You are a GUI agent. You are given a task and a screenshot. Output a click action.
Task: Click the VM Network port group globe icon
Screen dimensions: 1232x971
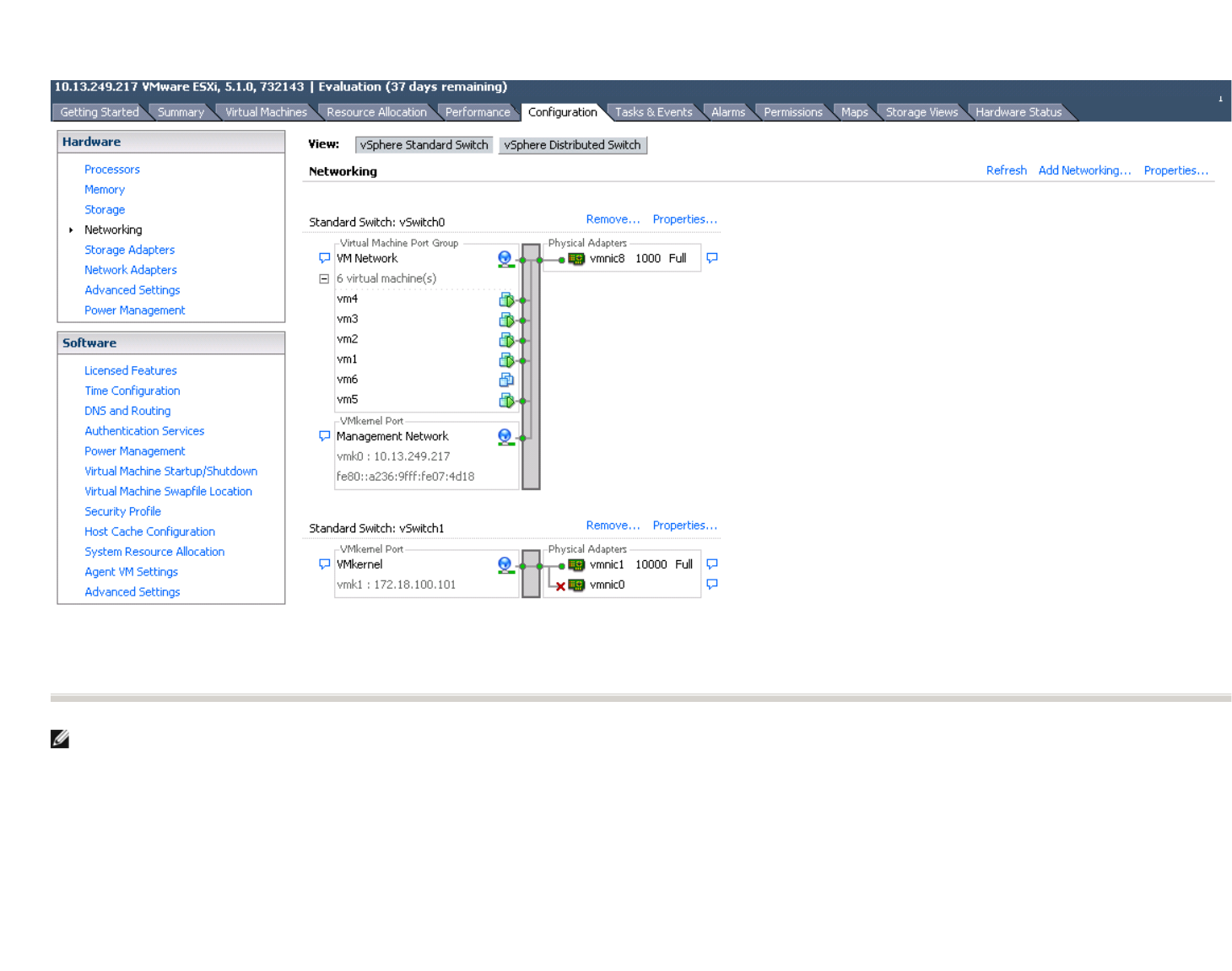pyautogui.click(x=505, y=259)
